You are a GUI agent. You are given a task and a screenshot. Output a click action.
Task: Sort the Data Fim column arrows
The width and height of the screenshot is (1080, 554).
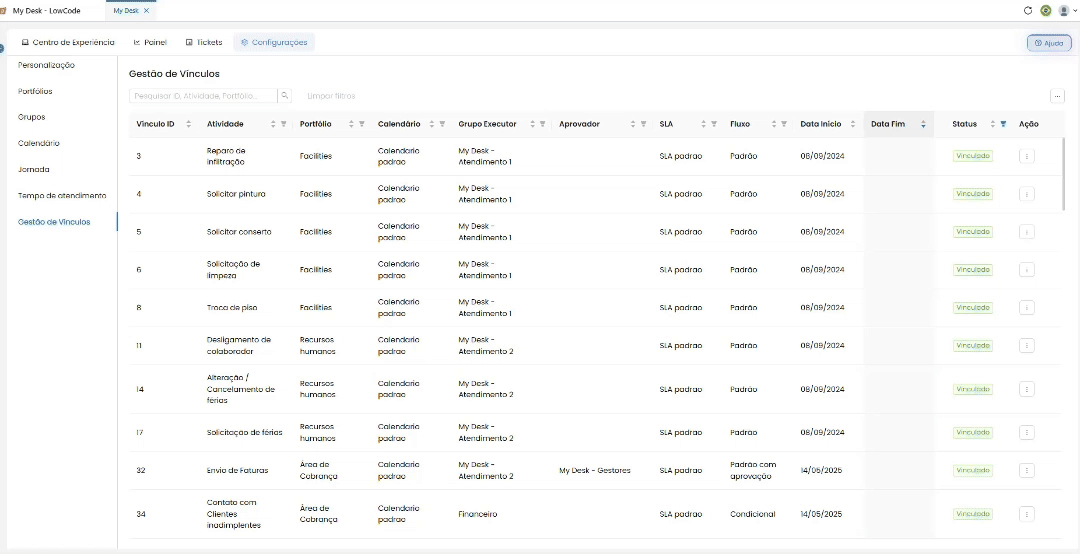pos(923,124)
